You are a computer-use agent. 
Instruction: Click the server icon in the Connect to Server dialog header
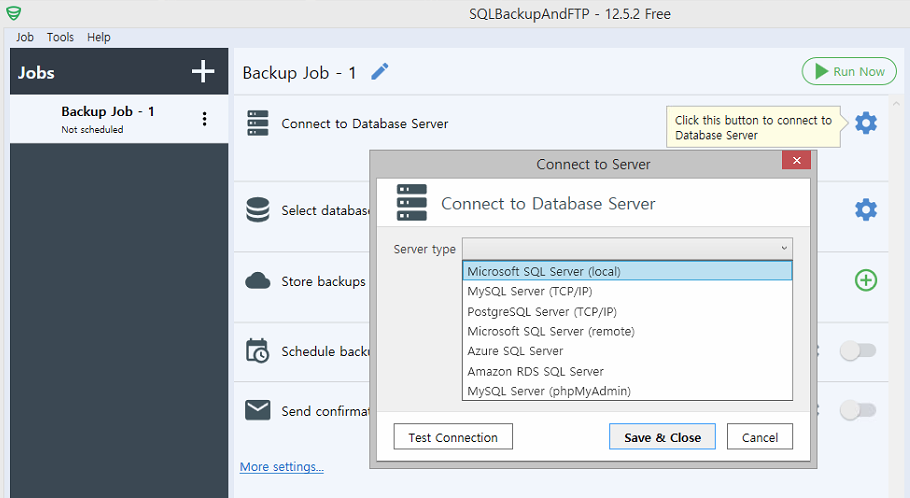(x=411, y=203)
